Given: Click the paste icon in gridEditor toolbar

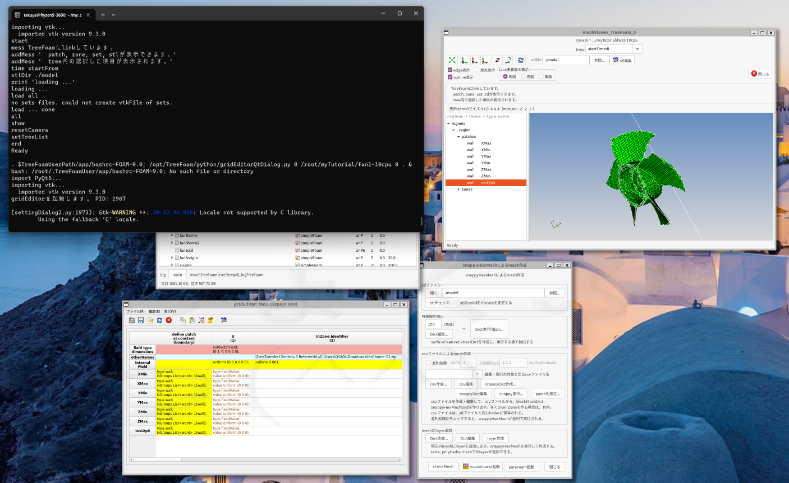Looking at the screenshot, I should coord(192,320).
